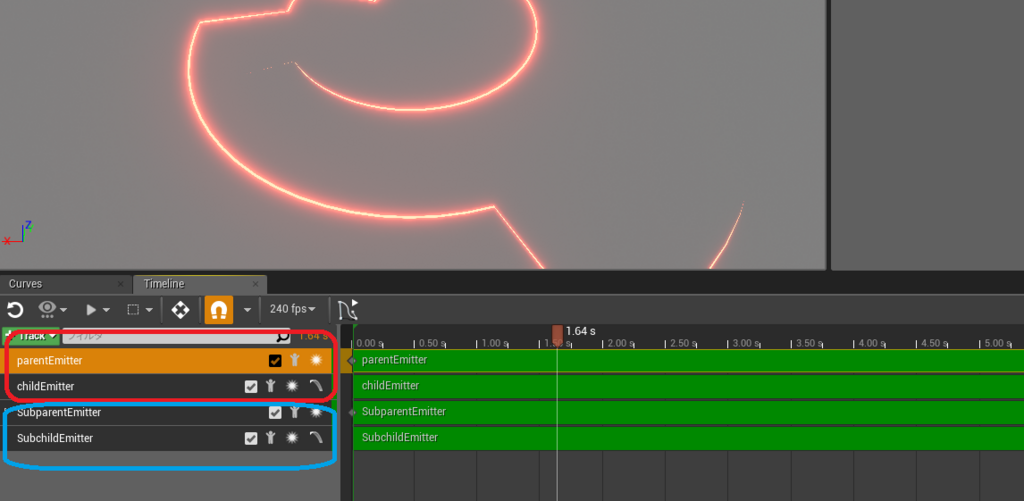Image resolution: width=1024 pixels, height=501 pixels.
Task: Click the curve editor icon in toolbar
Action: (348, 310)
